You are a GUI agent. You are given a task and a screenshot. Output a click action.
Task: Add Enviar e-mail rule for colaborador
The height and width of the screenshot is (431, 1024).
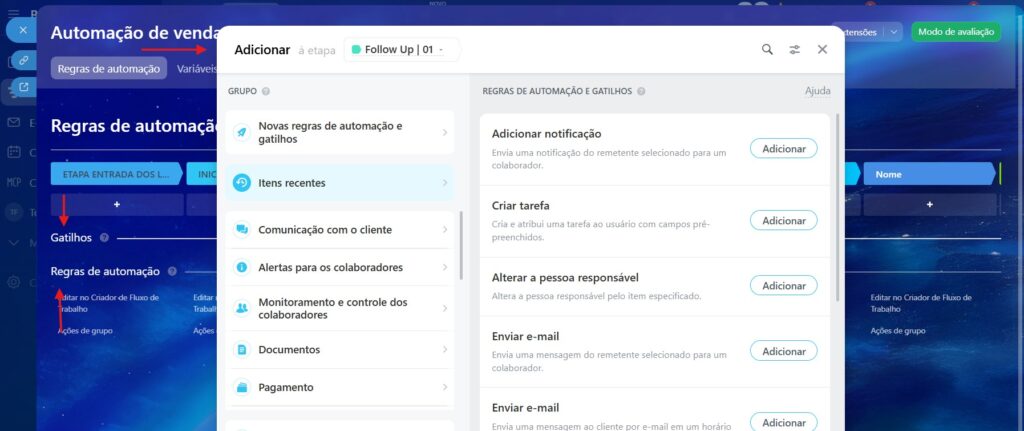(x=783, y=351)
